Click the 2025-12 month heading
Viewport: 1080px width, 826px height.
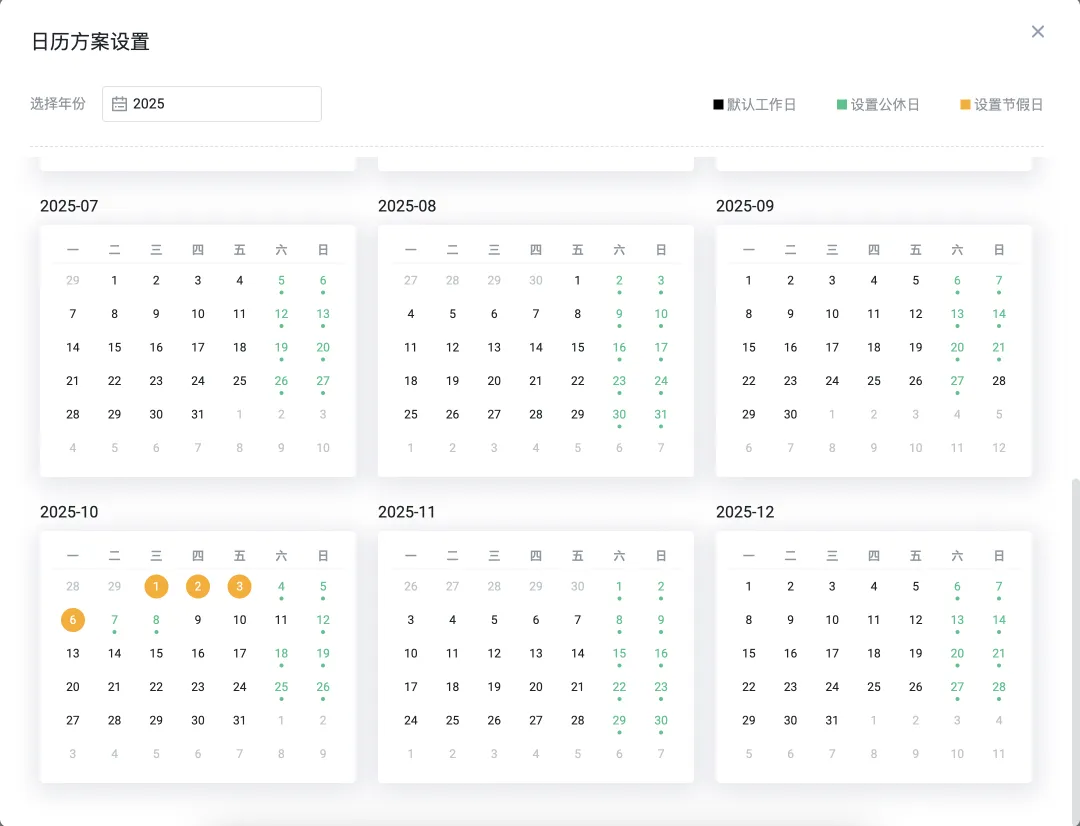point(745,512)
